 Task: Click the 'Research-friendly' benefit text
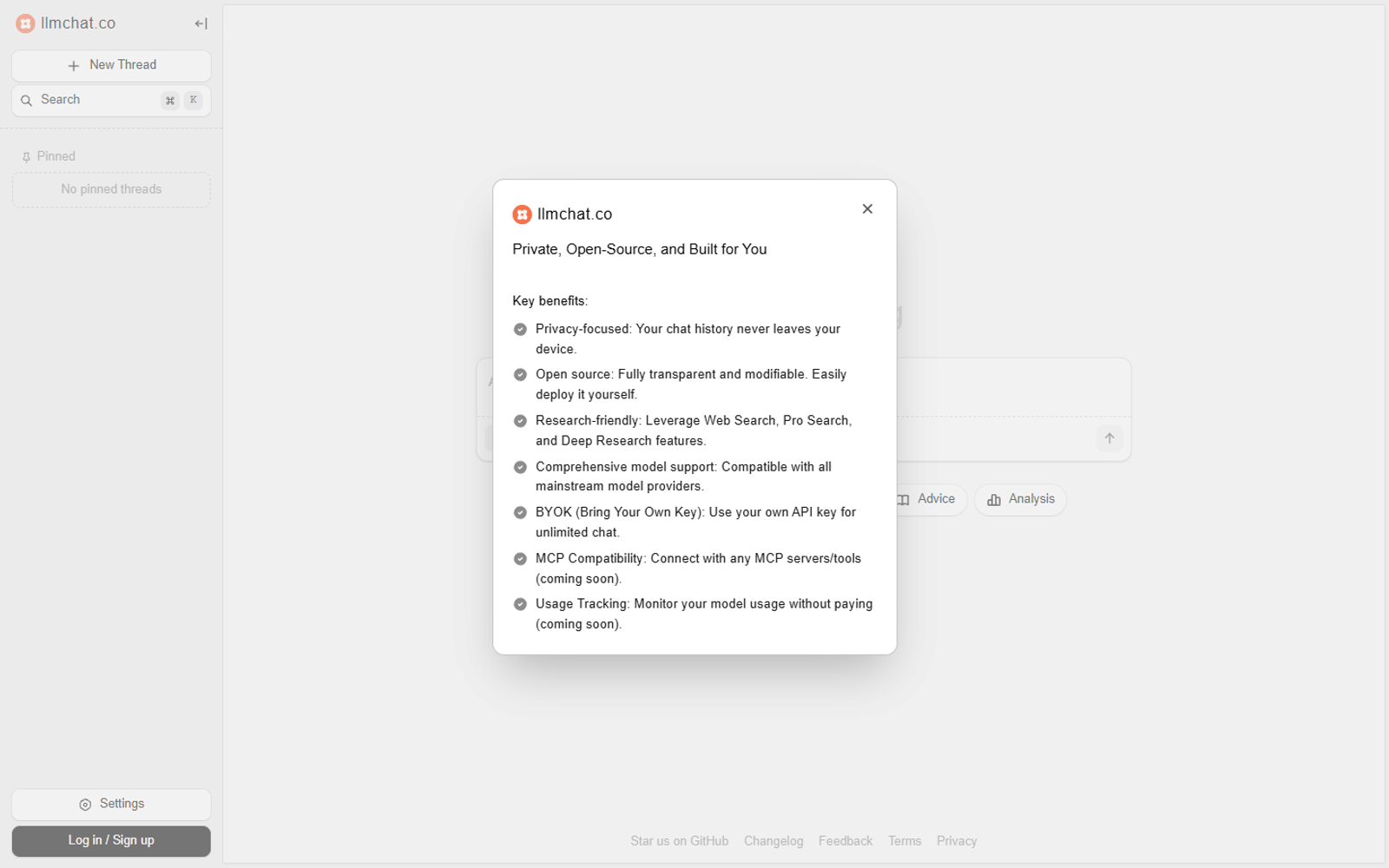click(x=694, y=431)
